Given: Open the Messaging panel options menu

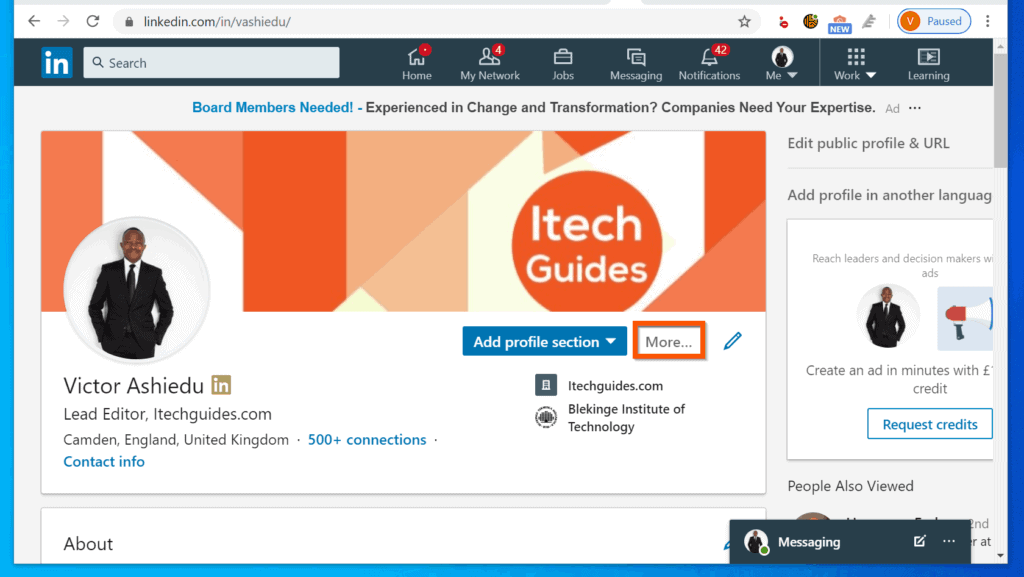Looking at the screenshot, I should tap(948, 541).
